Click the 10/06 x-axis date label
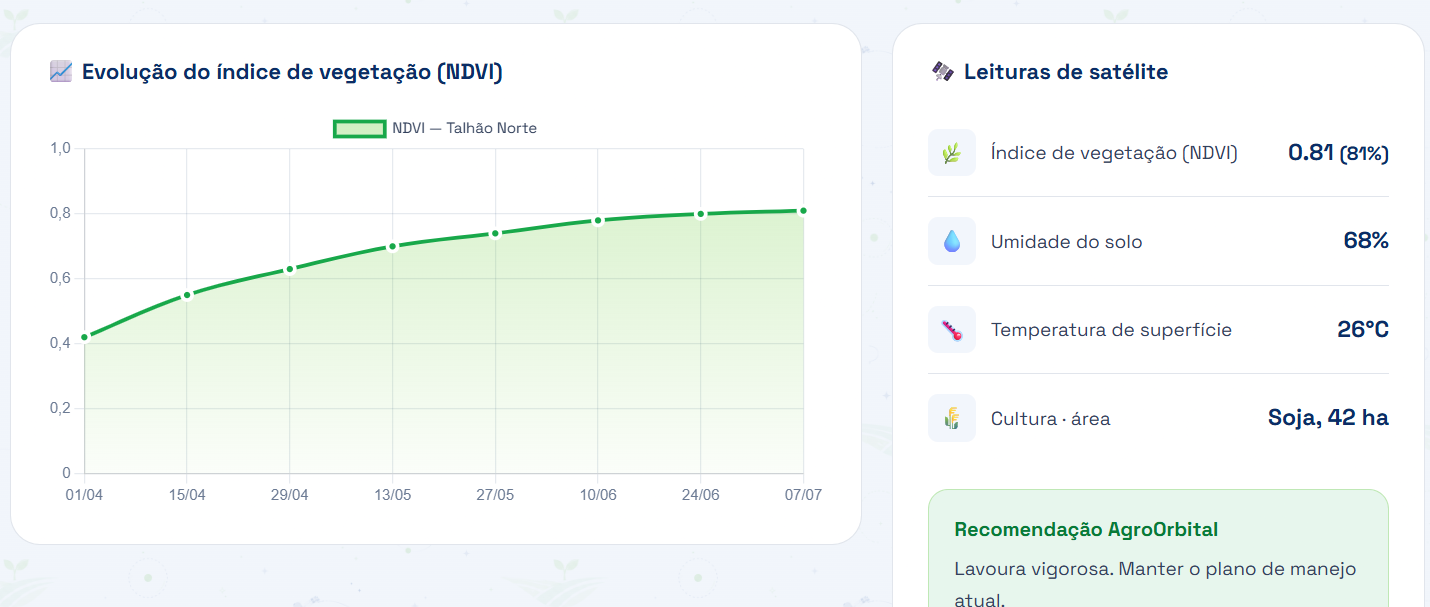Image resolution: width=1430 pixels, height=607 pixels. pos(598,495)
